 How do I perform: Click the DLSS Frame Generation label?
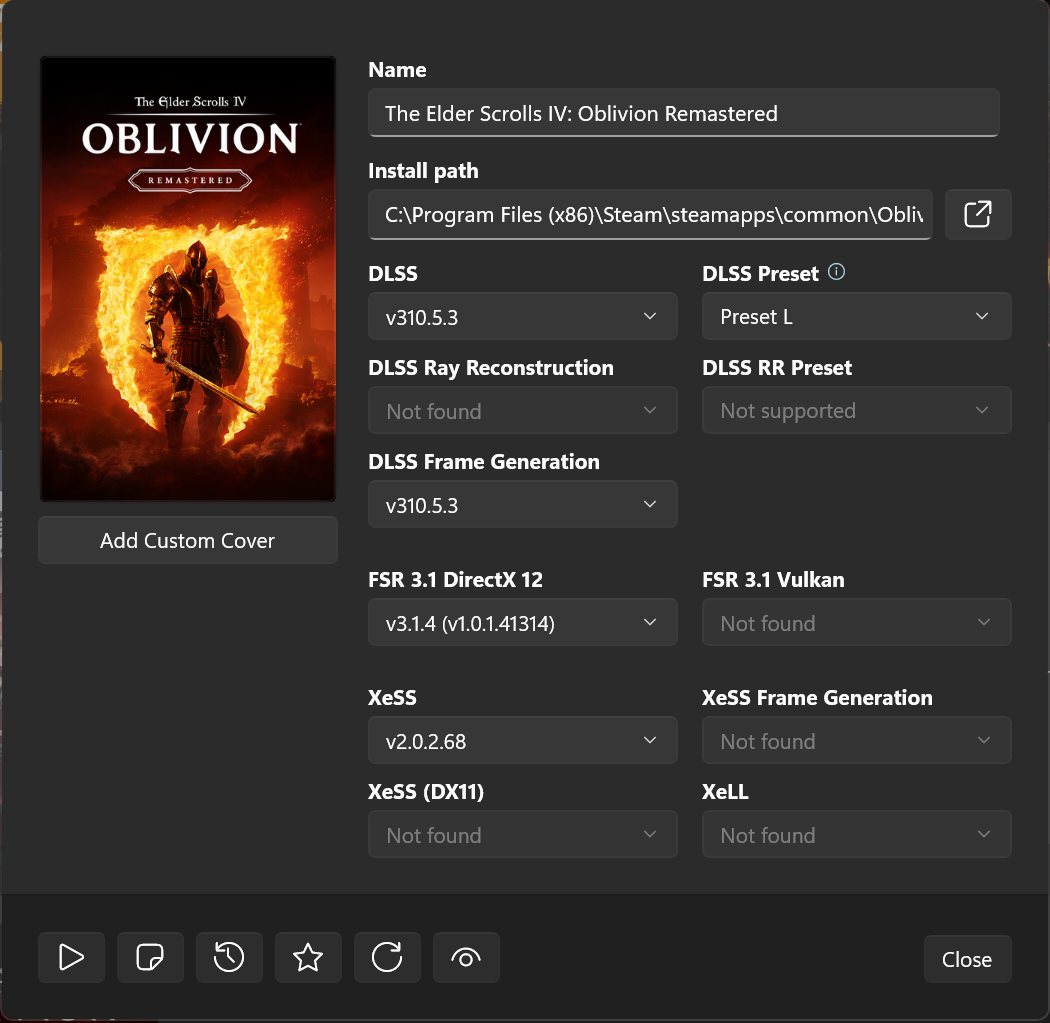click(484, 462)
